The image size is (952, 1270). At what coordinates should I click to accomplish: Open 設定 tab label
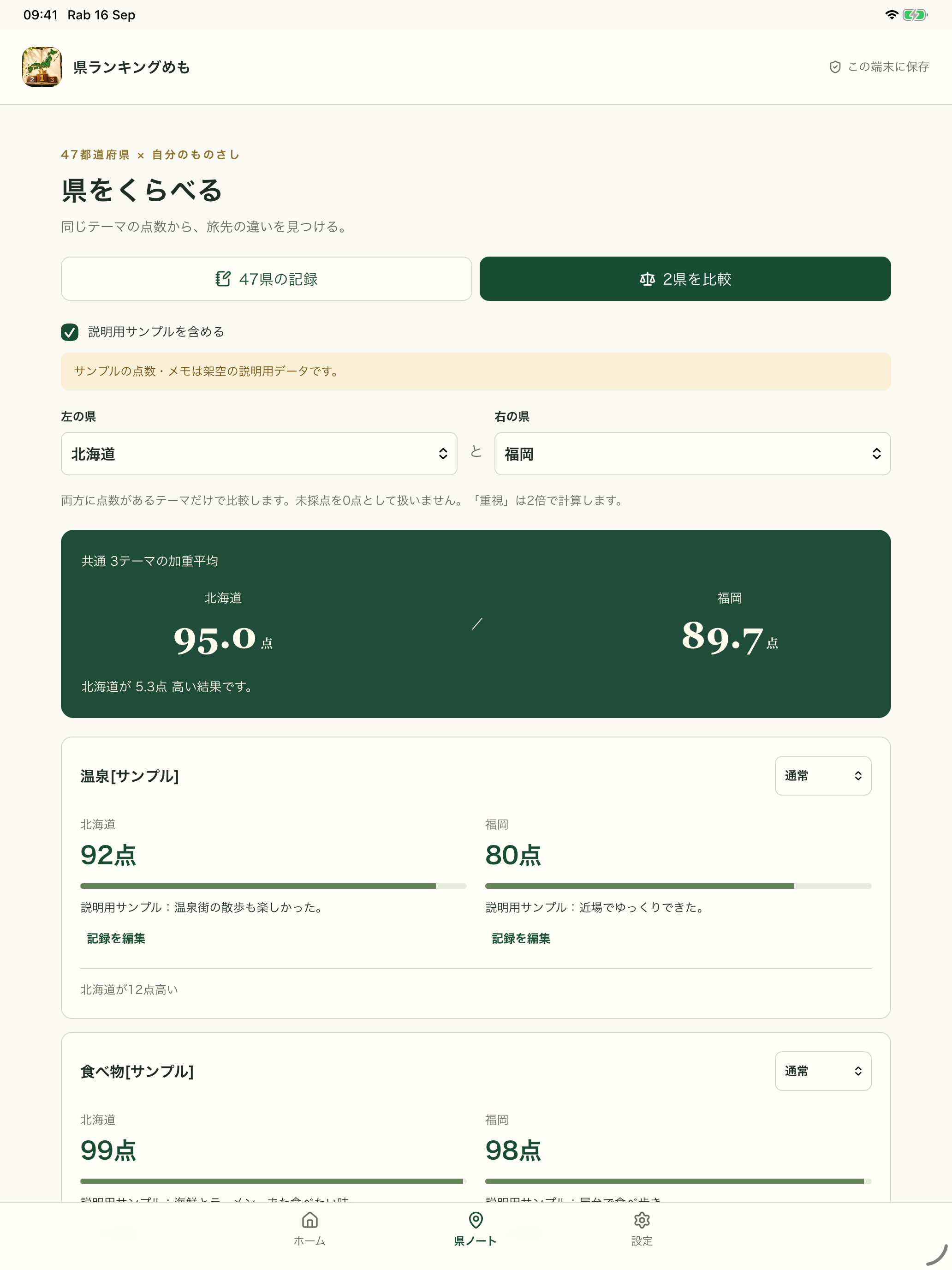click(642, 1241)
